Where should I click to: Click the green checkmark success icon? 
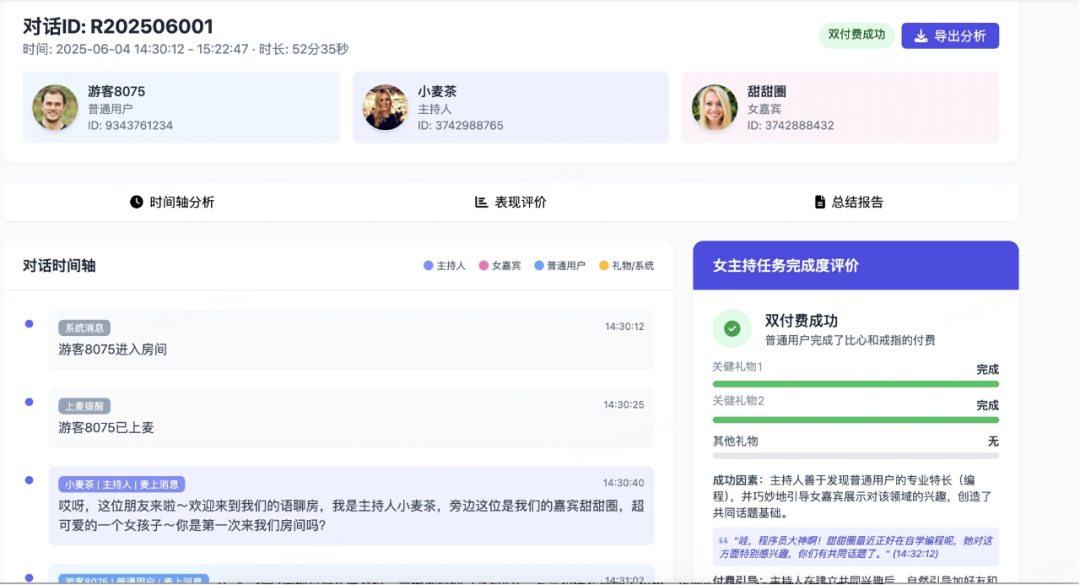[732, 329]
